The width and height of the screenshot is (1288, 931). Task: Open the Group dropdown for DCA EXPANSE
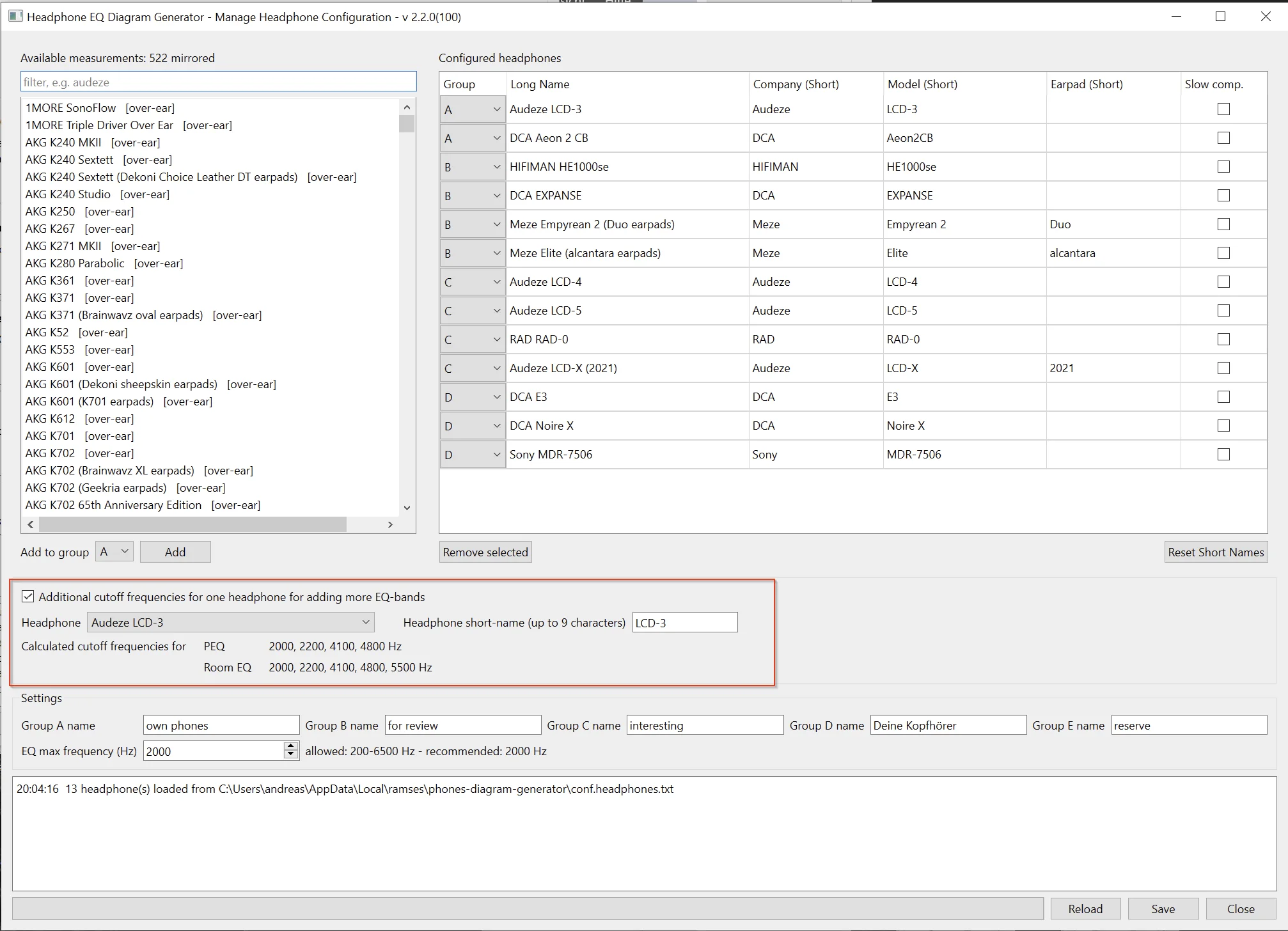click(473, 196)
